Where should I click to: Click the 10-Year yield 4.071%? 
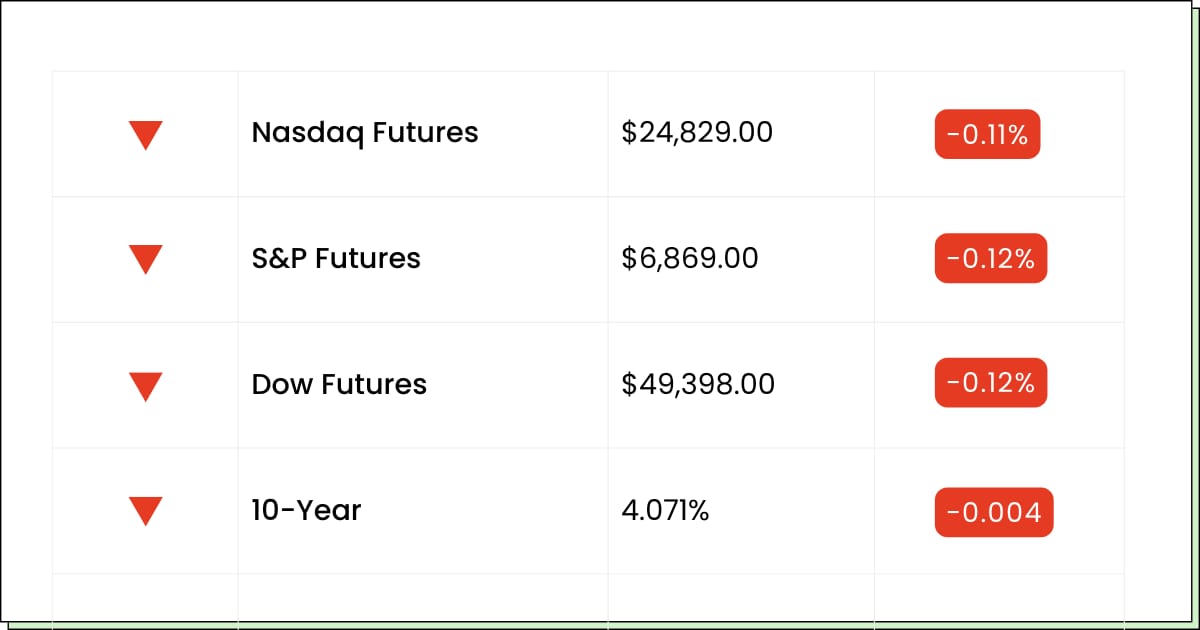pyautogui.click(x=665, y=510)
